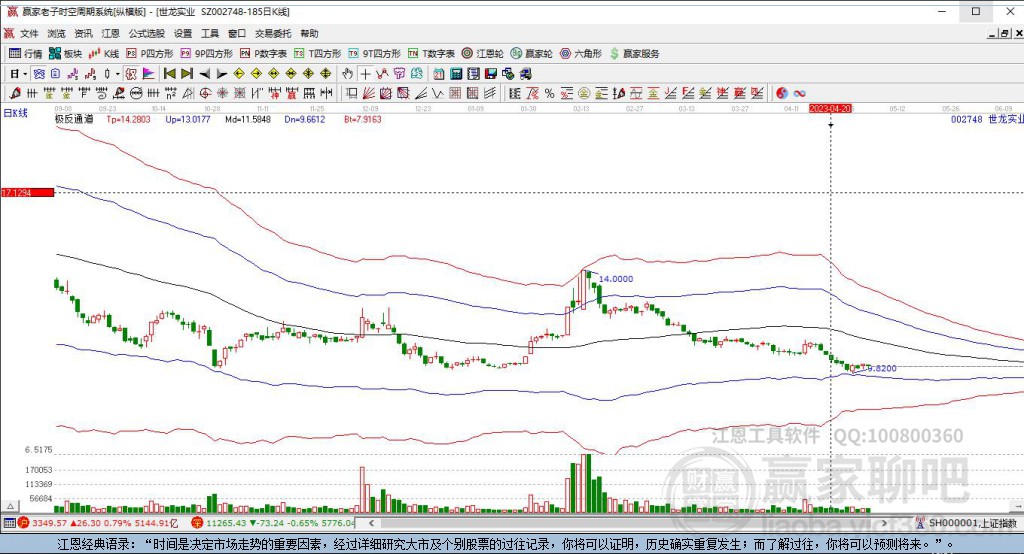The height and width of the screenshot is (554, 1024).
Task: Open the 公式选股 menu
Action: pyautogui.click(x=145, y=33)
